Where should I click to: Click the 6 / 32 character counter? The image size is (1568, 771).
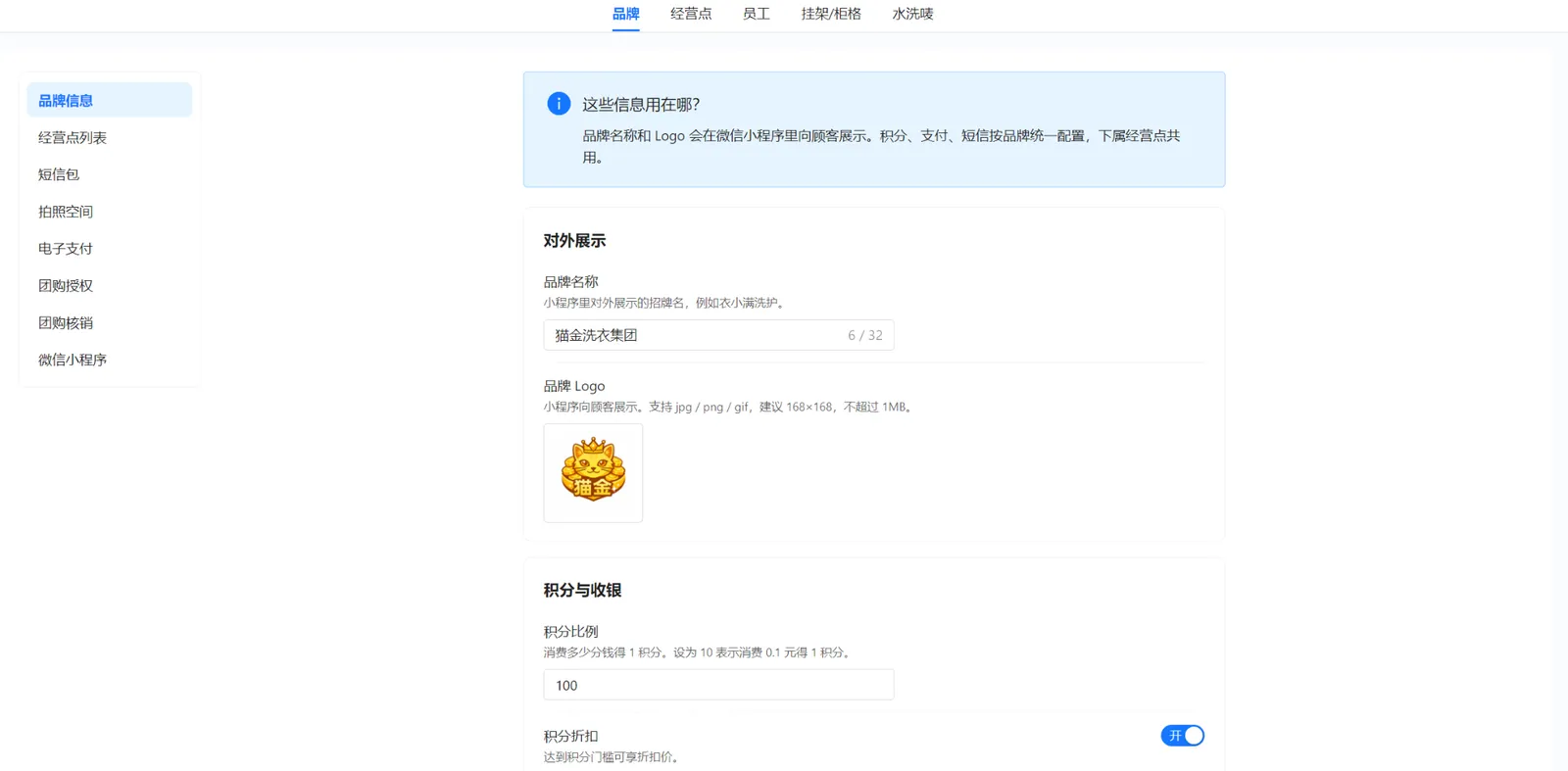coord(865,335)
